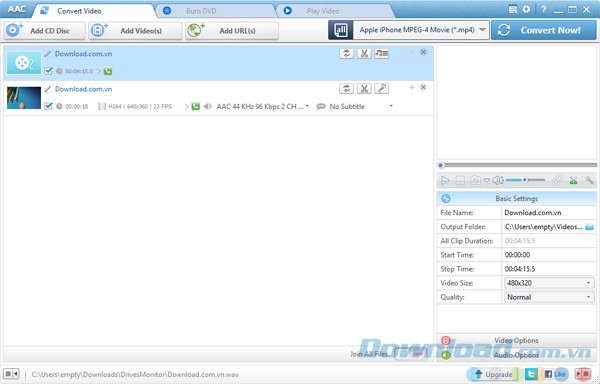Screen dimensions: 600x384
Task: Click the first file name Download.com.vn
Action: tap(83, 54)
